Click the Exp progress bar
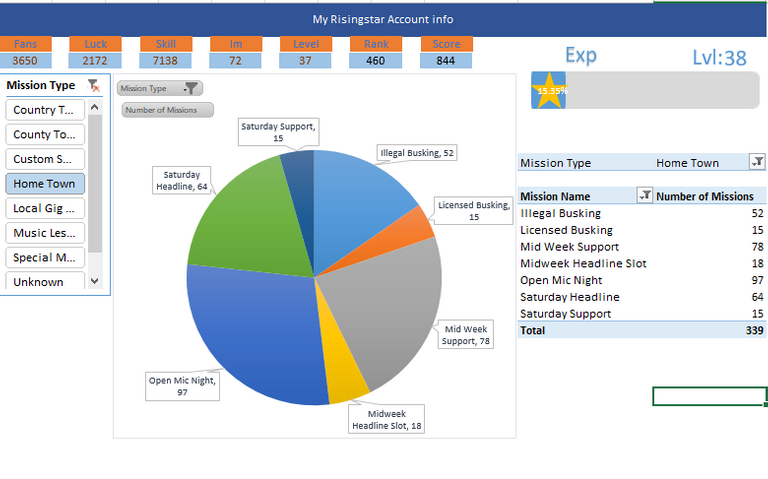The width and height of the screenshot is (768, 479). tap(646, 90)
